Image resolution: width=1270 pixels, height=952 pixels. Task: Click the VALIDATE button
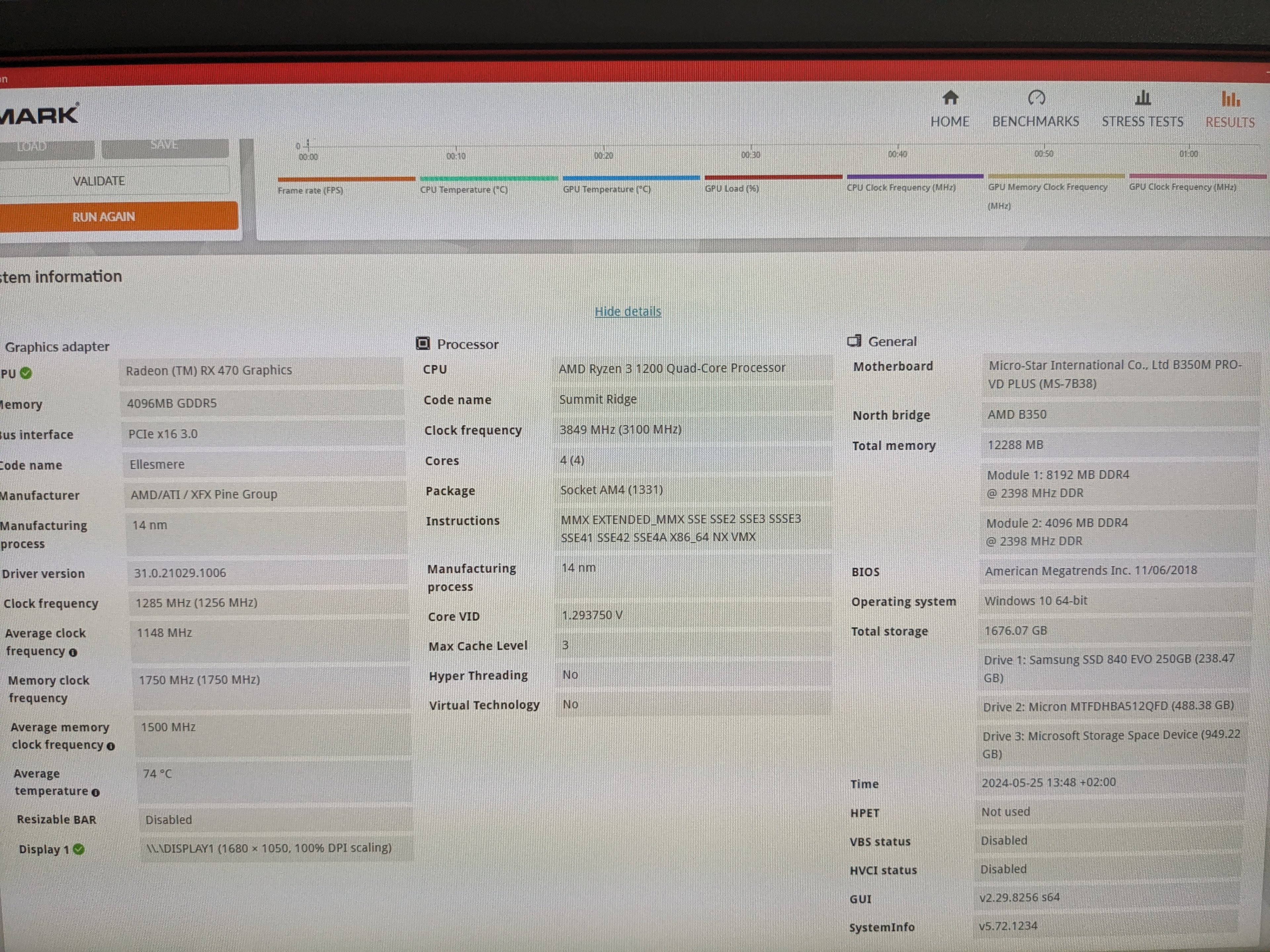click(x=99, y=181)
